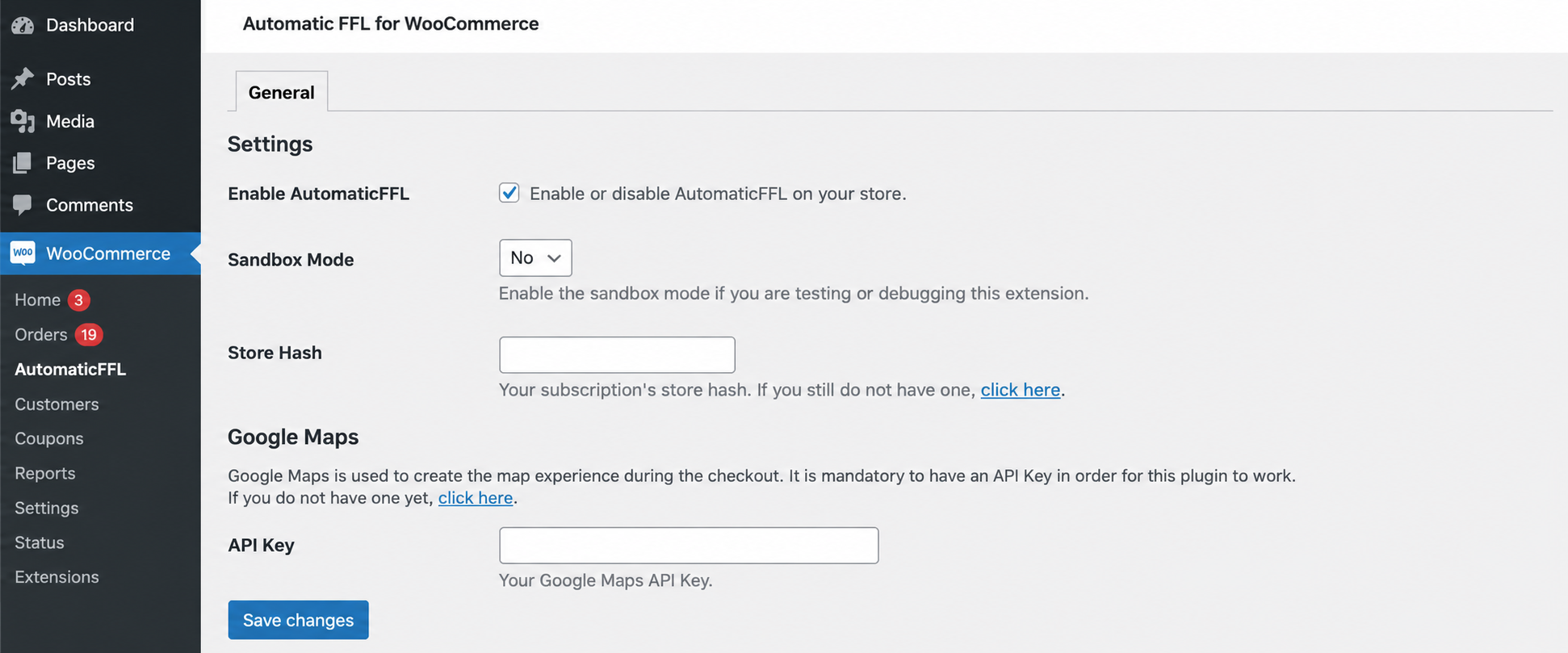Viewport: 1568px width, 653px height.
Task: Go to the Coupons submenu
Action: coord(49,438)
